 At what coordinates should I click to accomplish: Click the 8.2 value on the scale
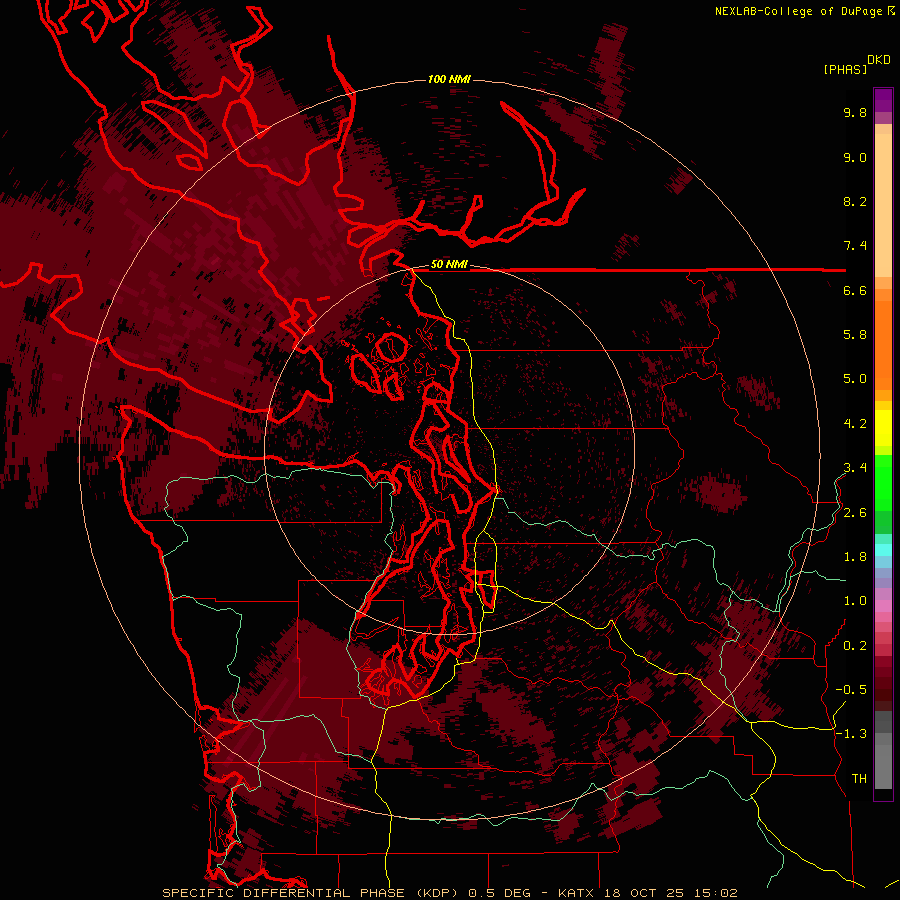855,201
